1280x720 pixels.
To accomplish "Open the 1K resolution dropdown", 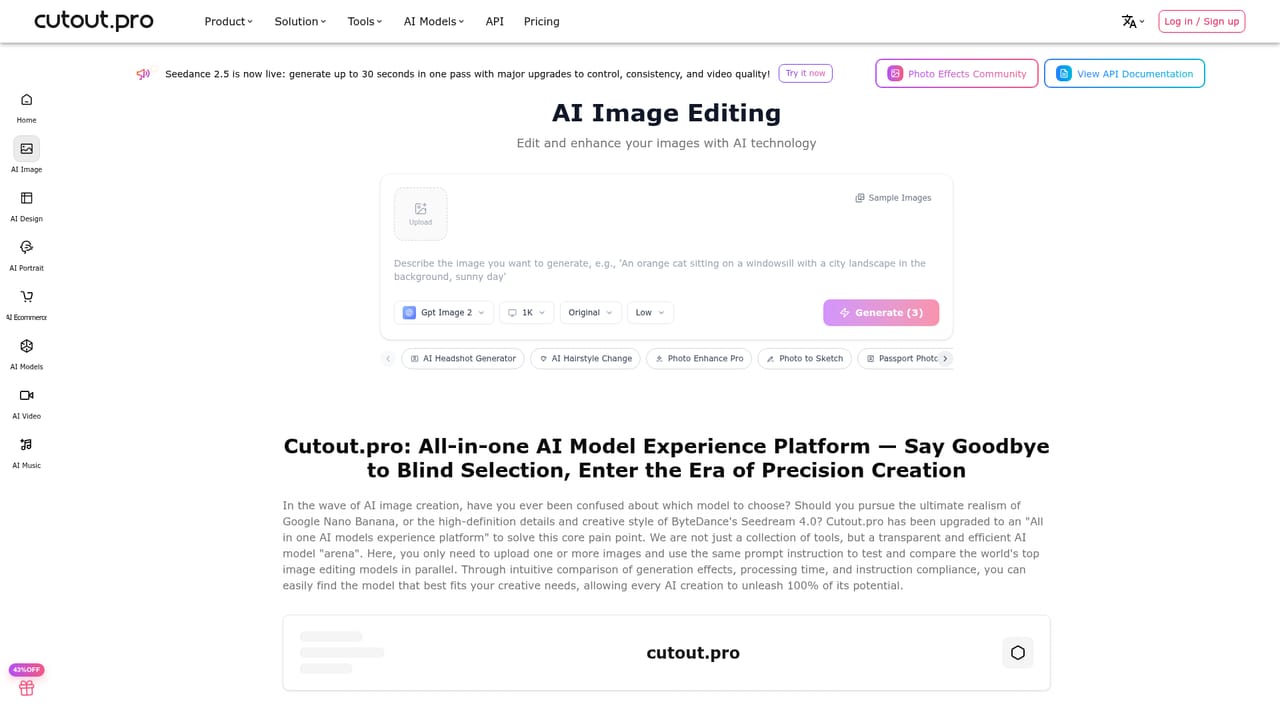I will pos(527,313).
